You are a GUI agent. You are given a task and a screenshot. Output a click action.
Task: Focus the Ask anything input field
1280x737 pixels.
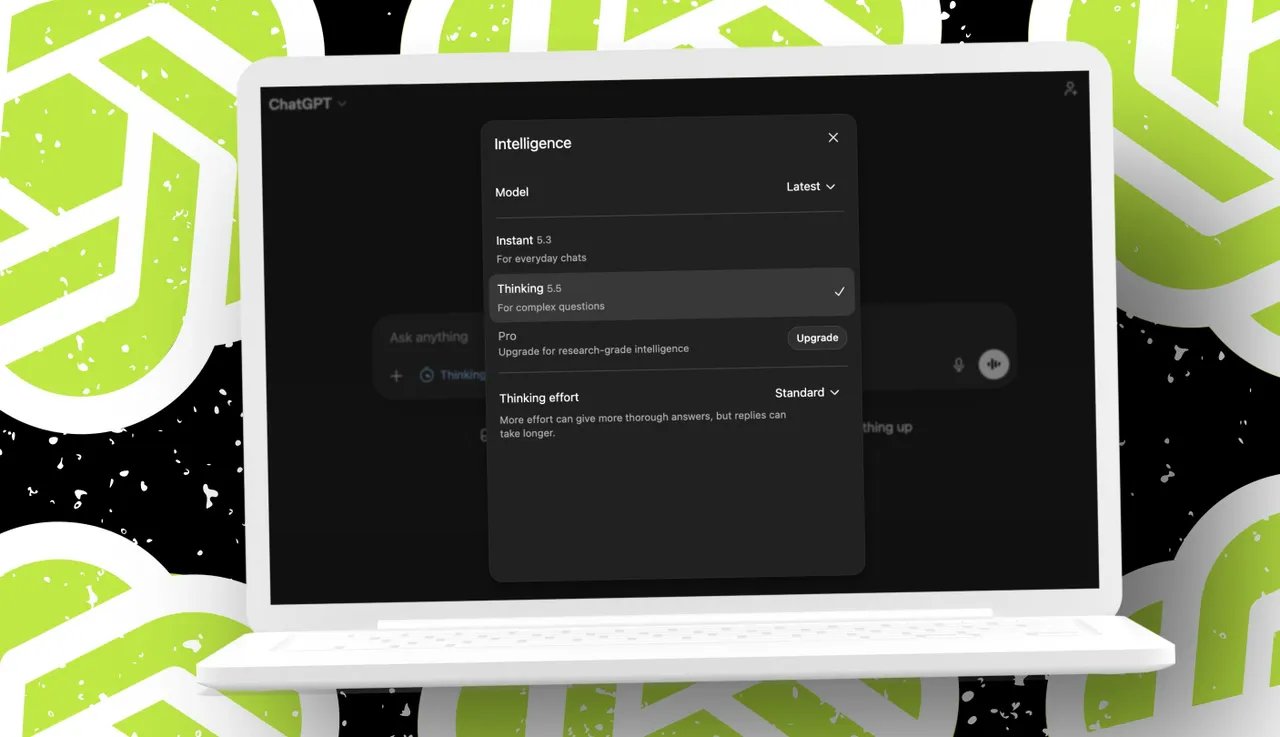click(430, 338)
